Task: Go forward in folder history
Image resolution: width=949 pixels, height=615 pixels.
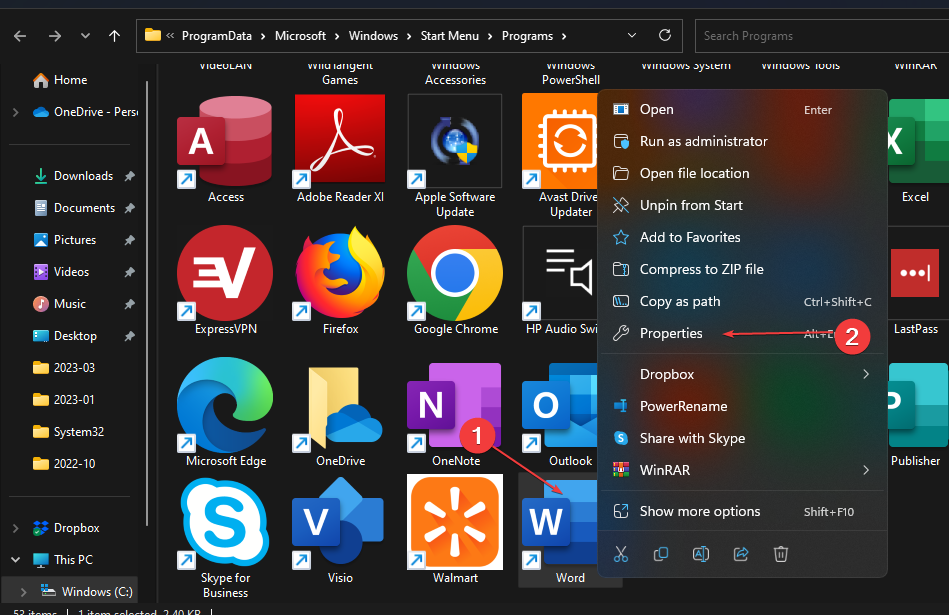Action: pos(55,36)
